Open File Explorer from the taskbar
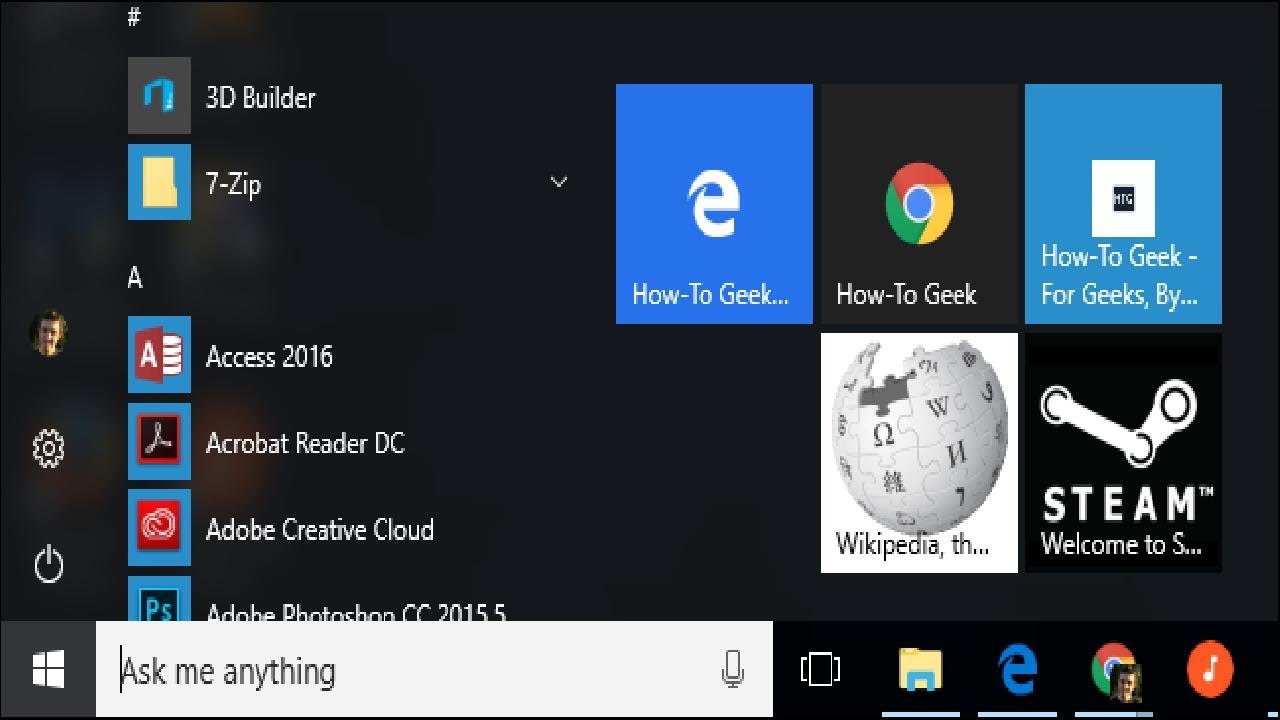 pyautogui.click(x=920, y=669)
